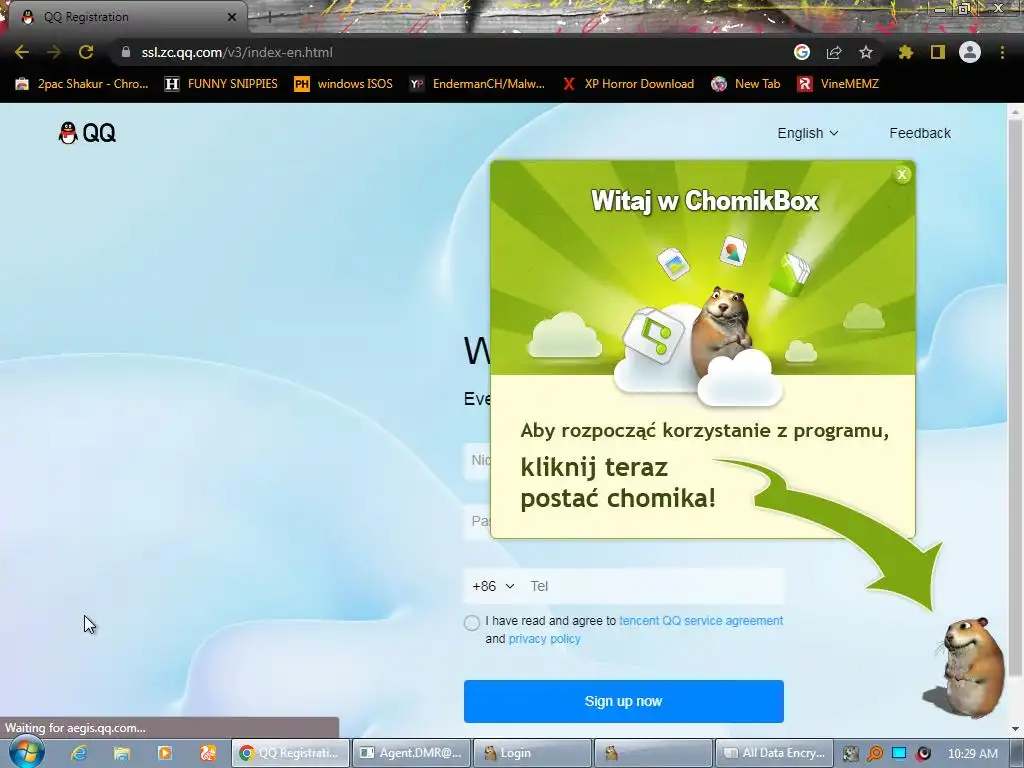Reload the QQ registration page
1024x768 pixels.
[86, 52]
